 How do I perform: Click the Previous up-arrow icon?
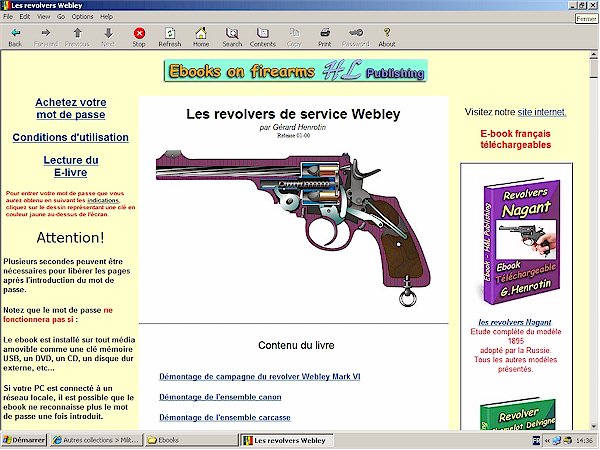point(77,33)
